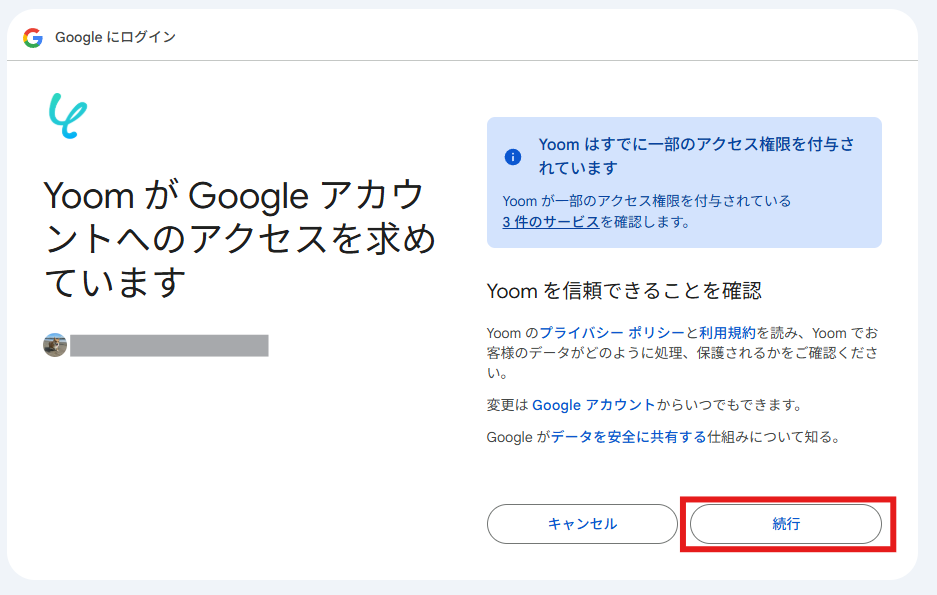Click the Yoom app logo

67,116
